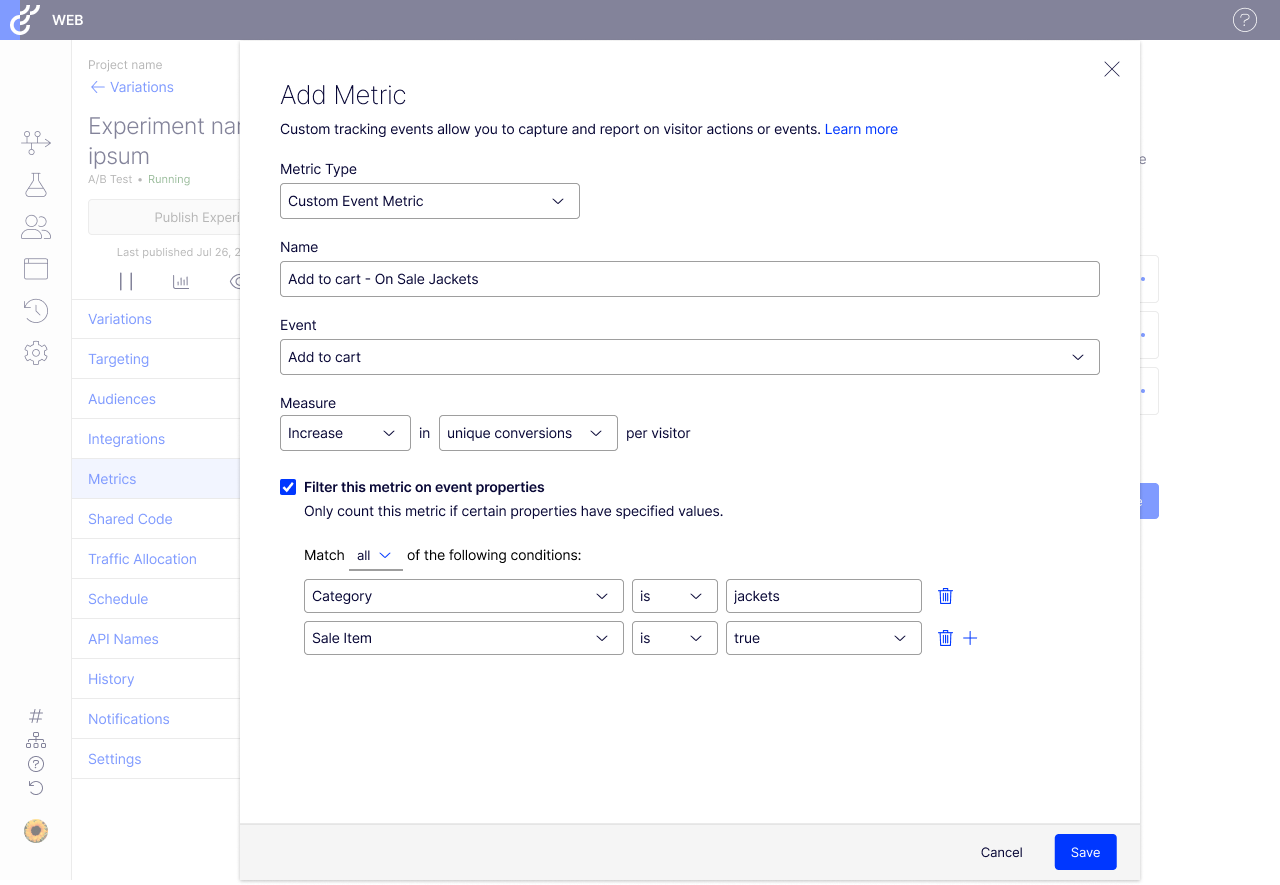Viewport: 1280px width, 885px height.
Task: Open the Traffic Allocation section
Action: [142, 558]
